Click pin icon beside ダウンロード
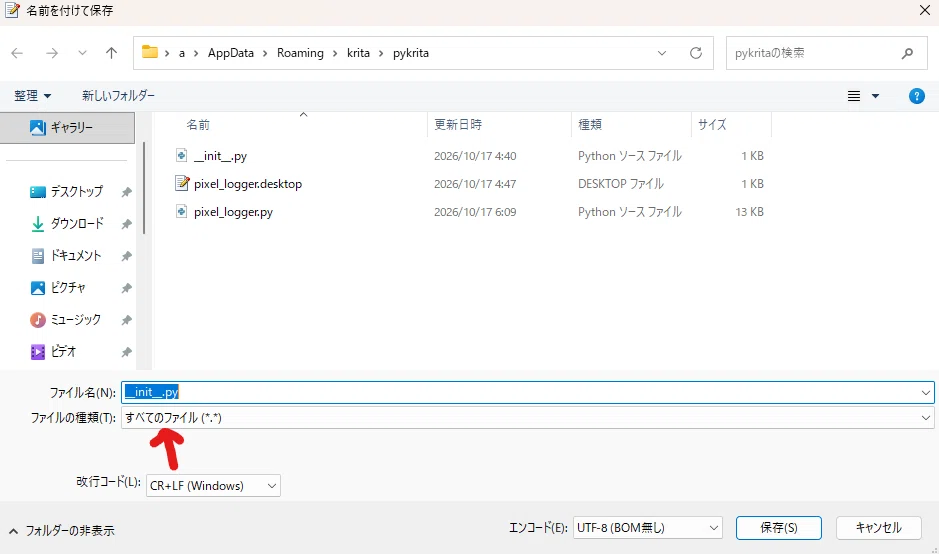 [126, 224]
